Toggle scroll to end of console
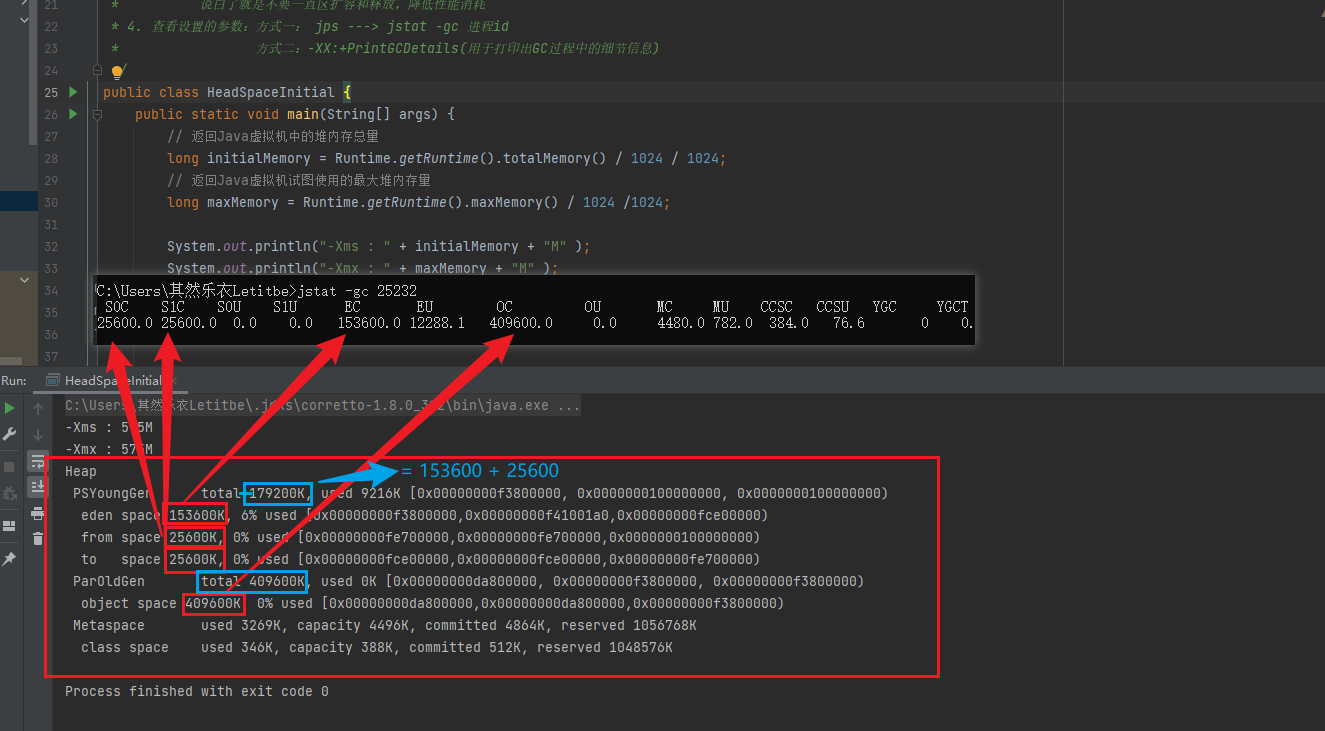Image resolution: width=1325 pixels, height=731 pixels. (38, 487)
